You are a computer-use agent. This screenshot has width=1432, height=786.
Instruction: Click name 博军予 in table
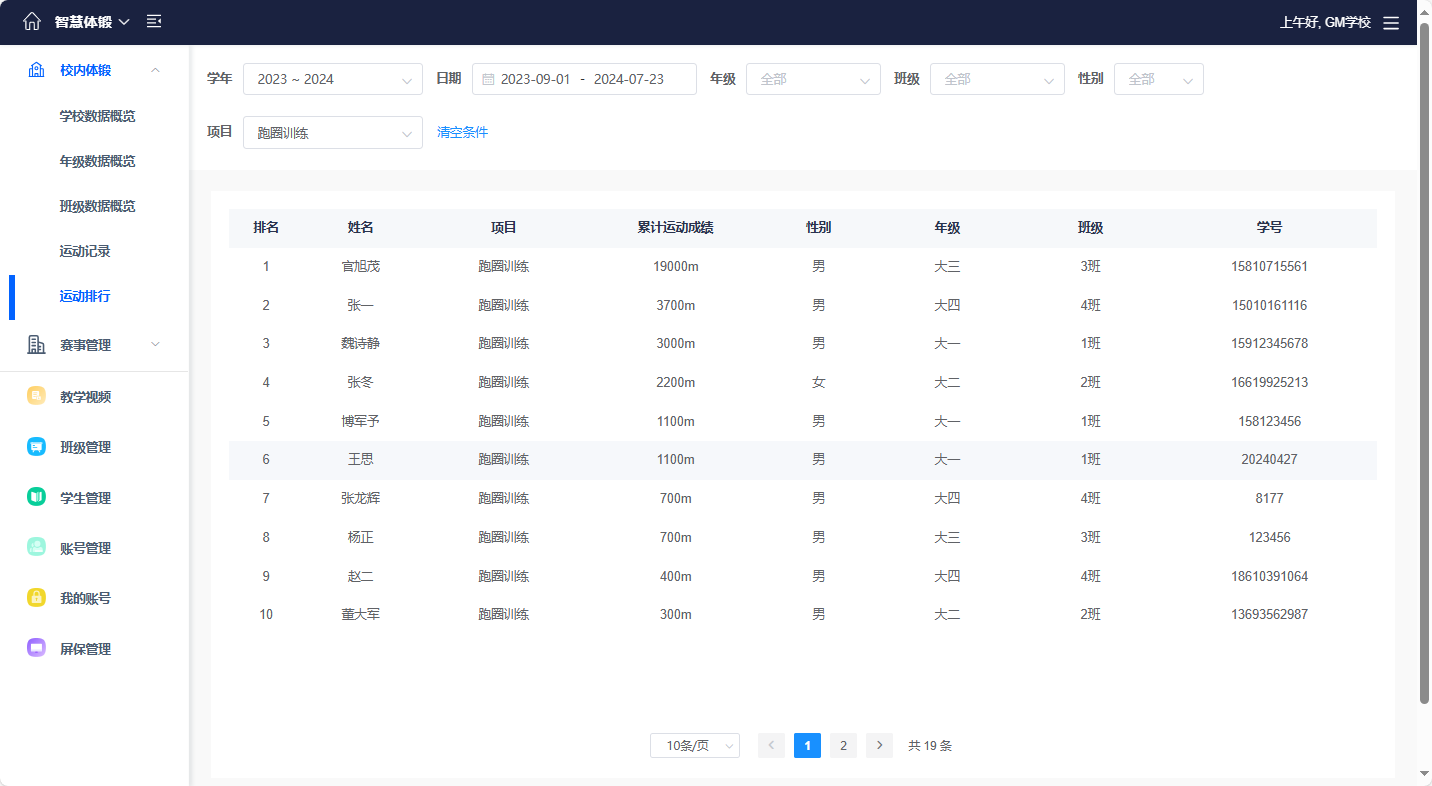361,421
